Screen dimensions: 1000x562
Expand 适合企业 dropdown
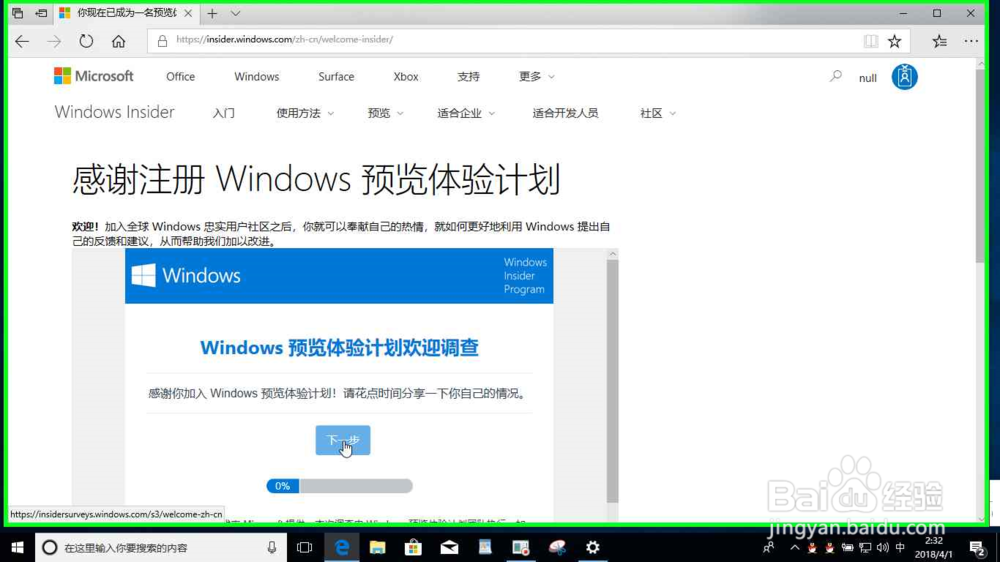click(x=466, y=113)
